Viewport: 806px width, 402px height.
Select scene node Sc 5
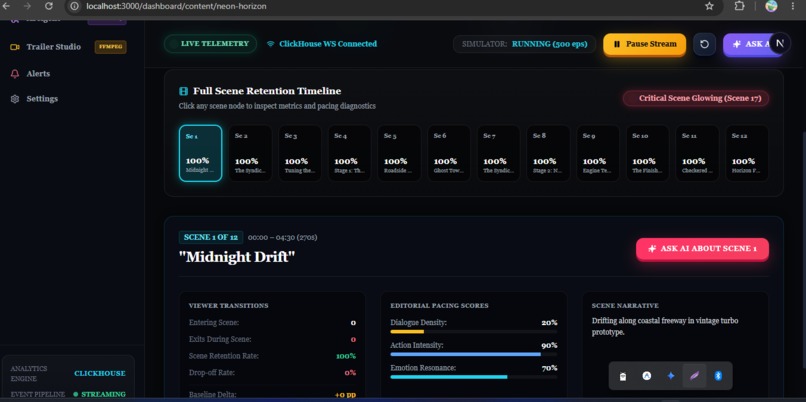(x=399, y=153)
